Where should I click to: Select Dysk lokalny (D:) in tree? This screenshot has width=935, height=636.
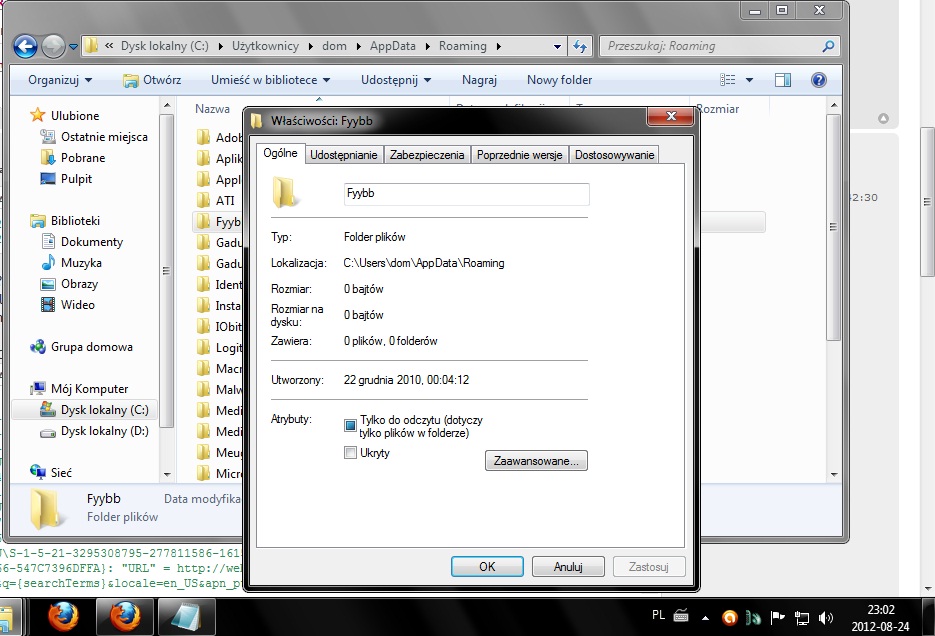click(x=104, y=431)
